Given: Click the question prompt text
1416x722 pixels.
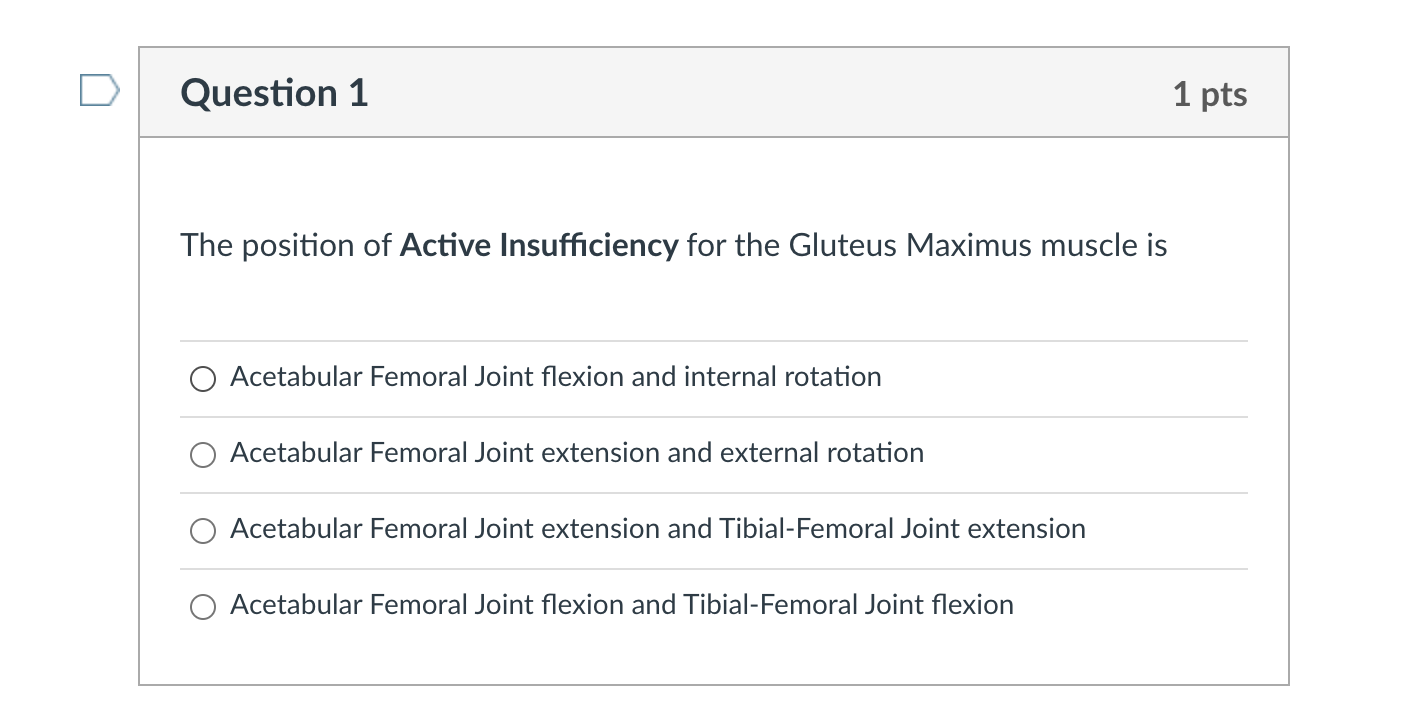Looking at the screenshot, I should pos(672,245).
